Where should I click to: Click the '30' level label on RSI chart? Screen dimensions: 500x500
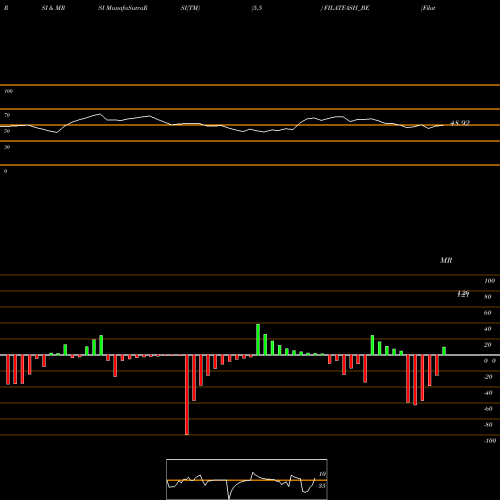(x=7, y=147)
